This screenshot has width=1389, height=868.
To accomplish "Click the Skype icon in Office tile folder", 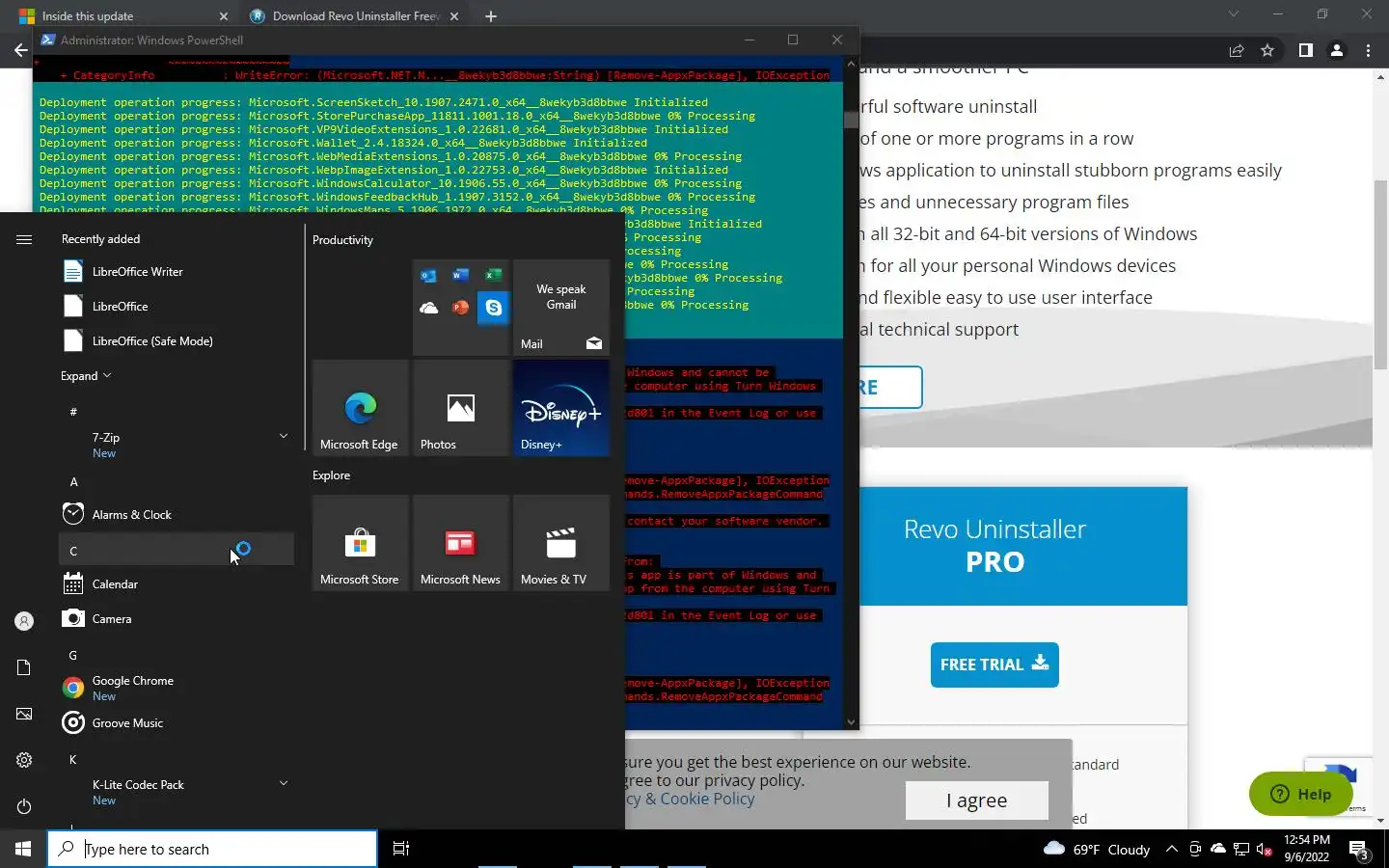I will click(x=493, y=308).
